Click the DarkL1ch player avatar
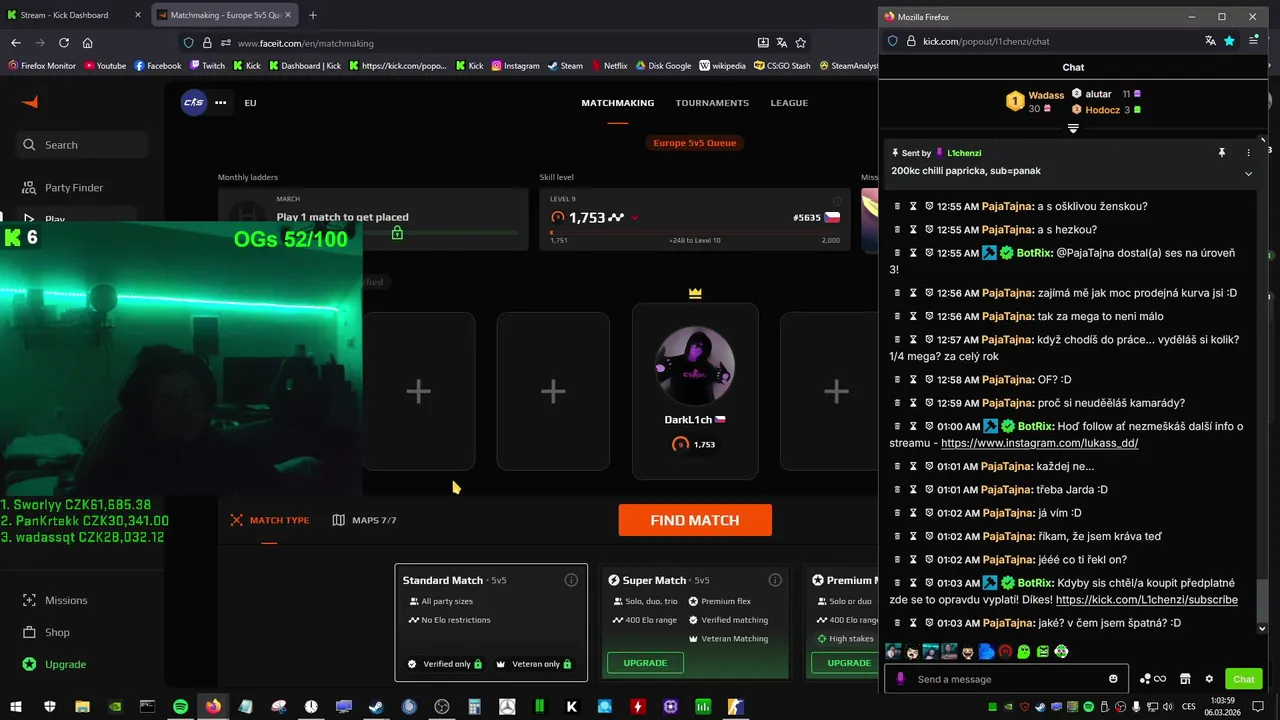Viewport: 1280px width, 720px height. pos(695,365)
